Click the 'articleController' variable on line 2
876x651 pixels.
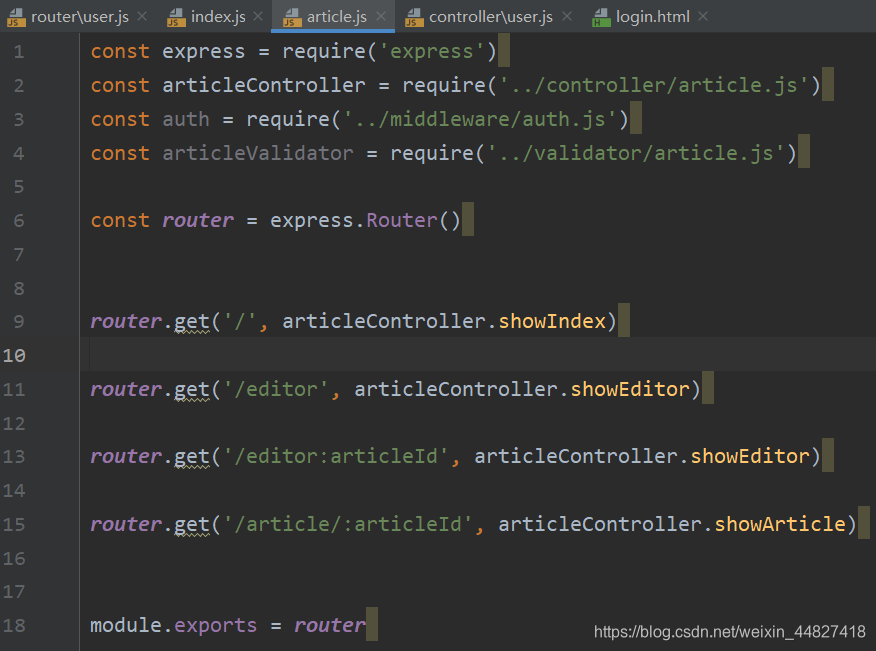pyautogui.click(x=264, y=85)
